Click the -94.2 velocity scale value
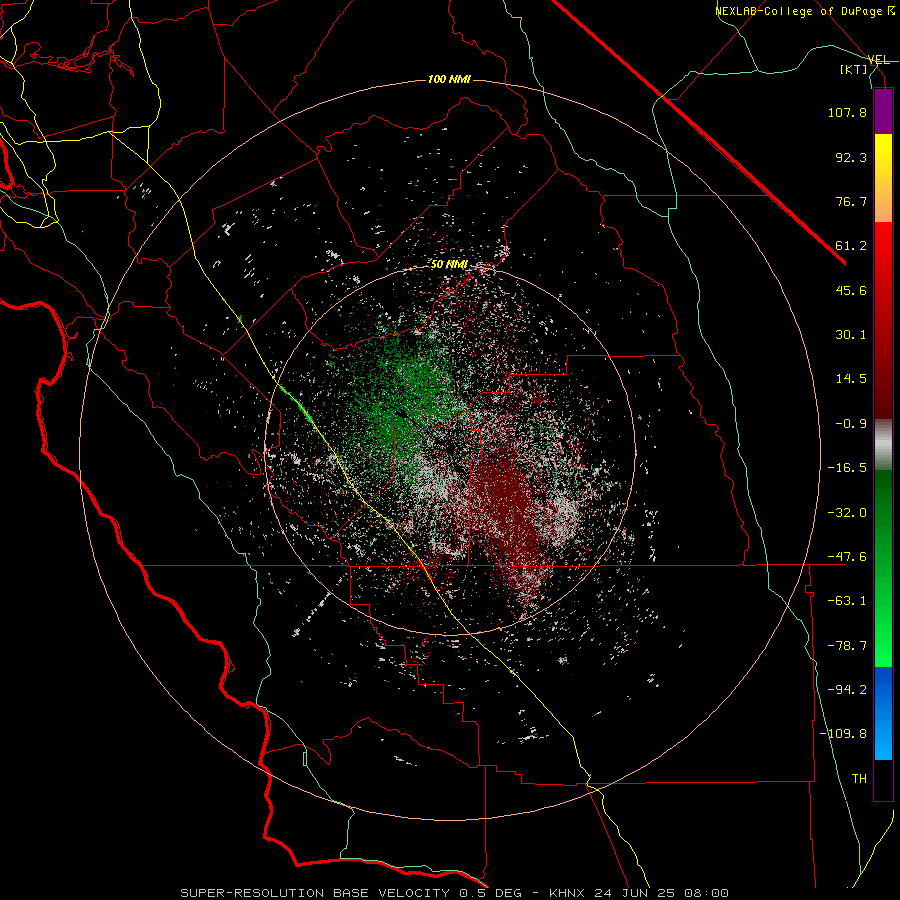The image size is (900, 900). pyautogui.click(x=847, y=690)
